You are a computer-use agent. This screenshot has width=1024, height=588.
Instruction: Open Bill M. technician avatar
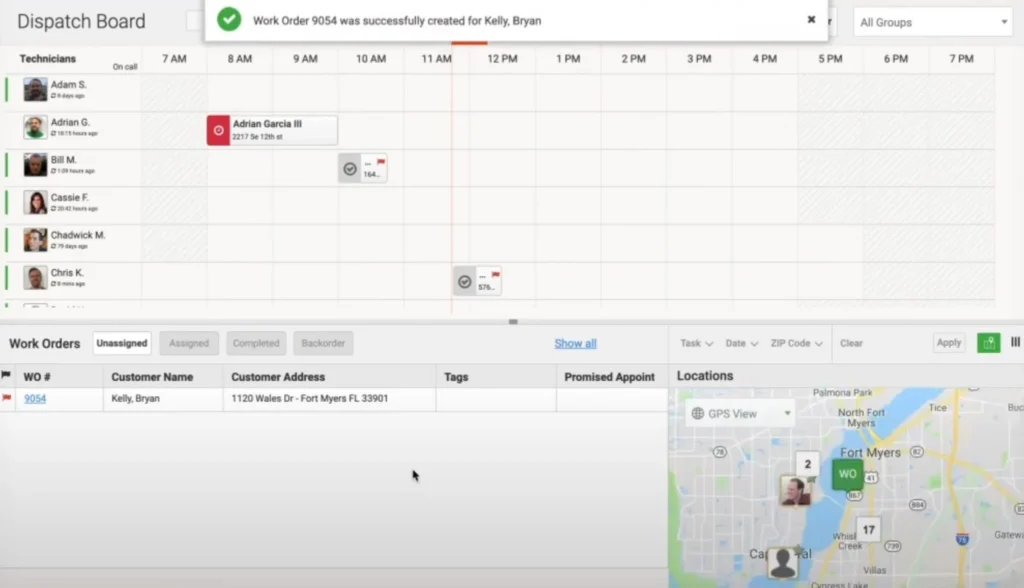point(35,165)
